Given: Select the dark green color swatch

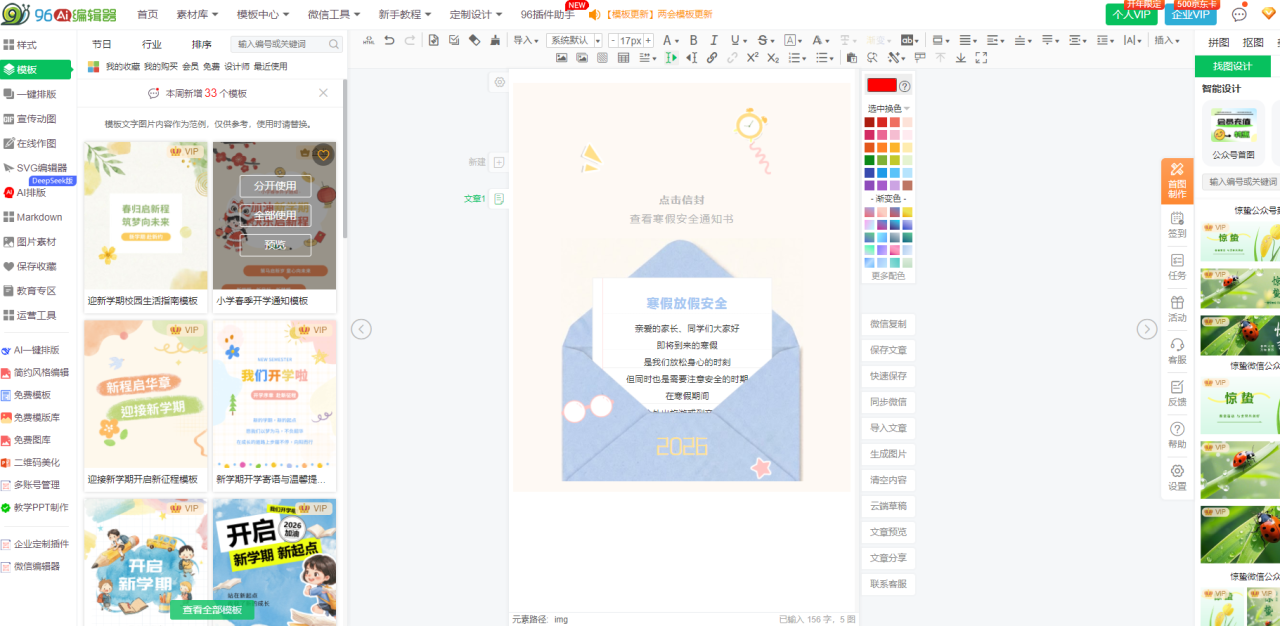Looking at the screenshot, I should click(869, 160).
